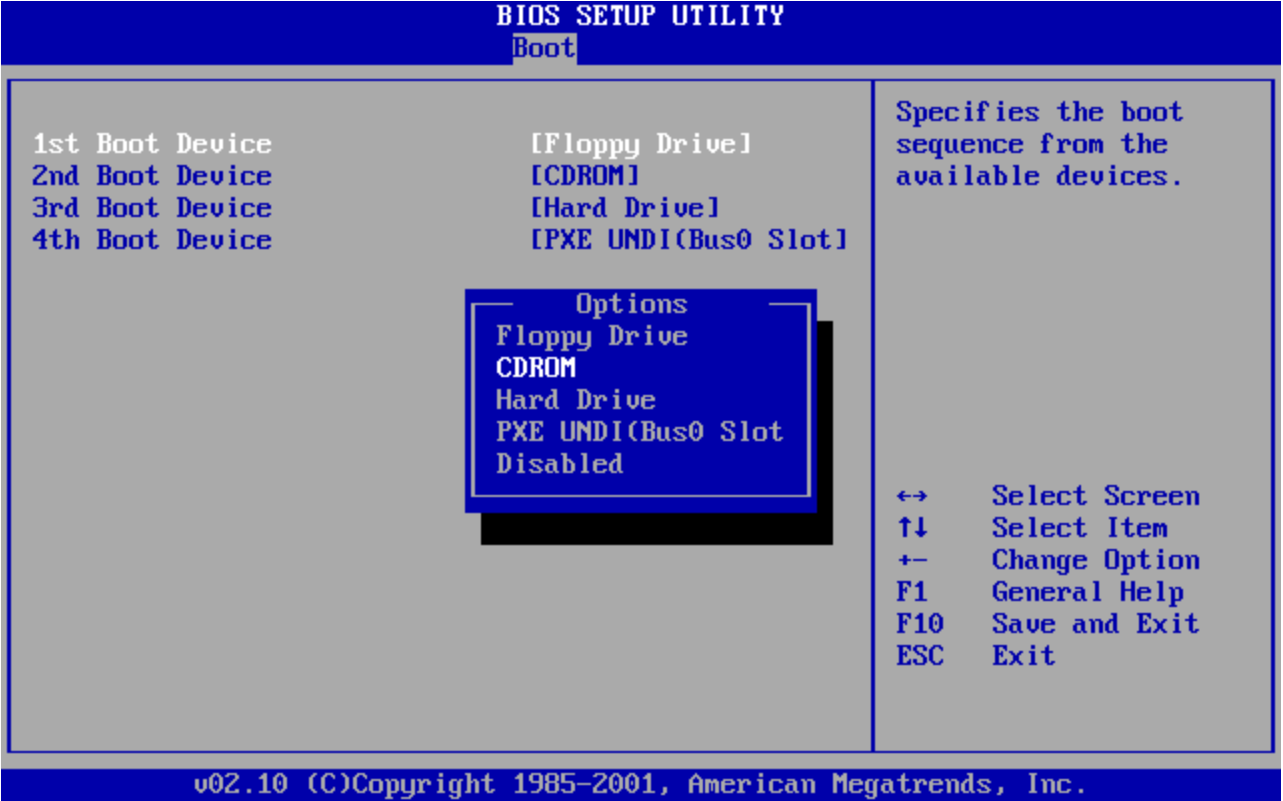Click the ESC key label
This screenshot has width=1283, height=801.
click(920, 656)
